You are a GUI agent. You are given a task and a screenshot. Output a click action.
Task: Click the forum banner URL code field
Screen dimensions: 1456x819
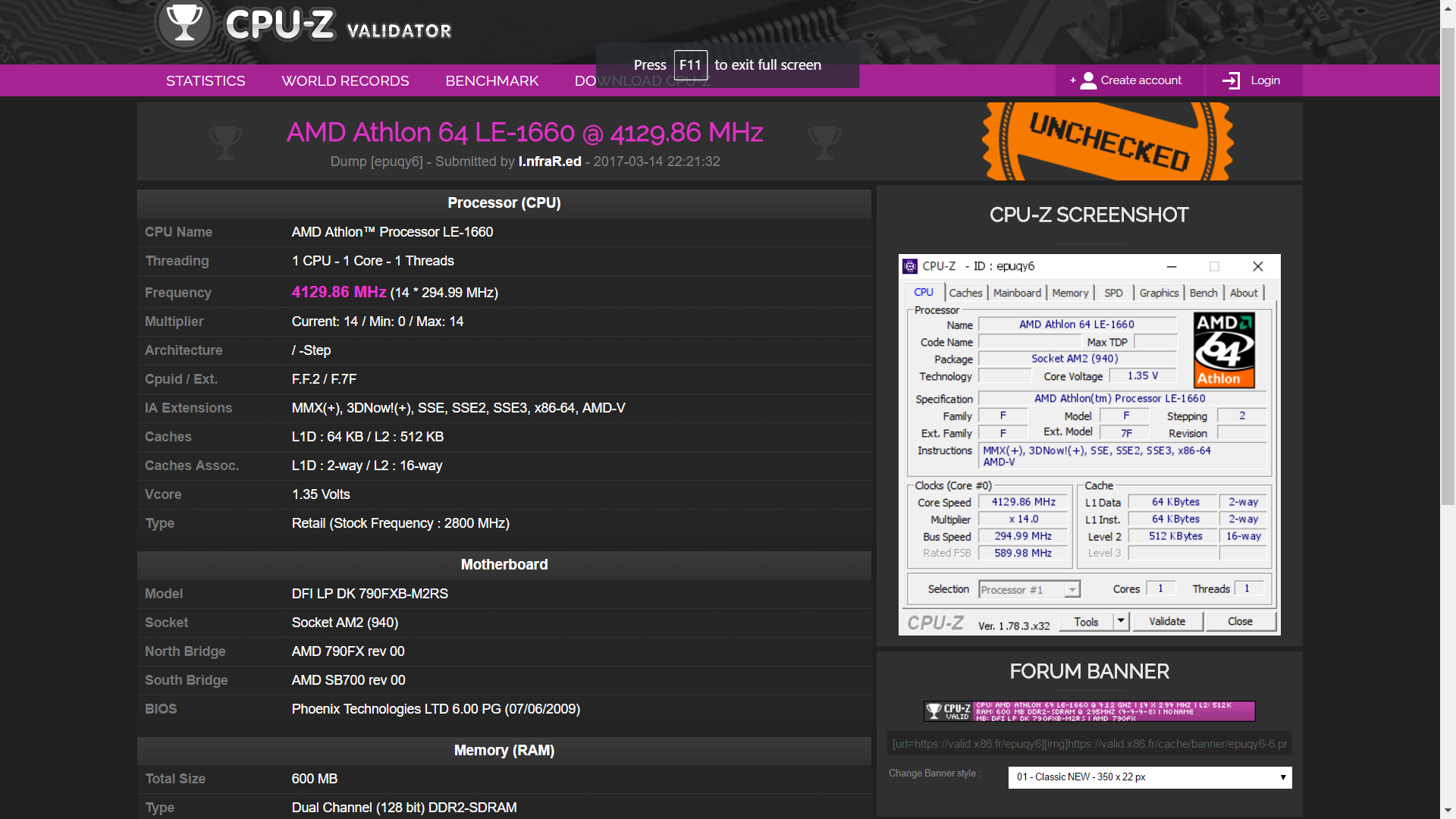click(x=1089, y=744)
